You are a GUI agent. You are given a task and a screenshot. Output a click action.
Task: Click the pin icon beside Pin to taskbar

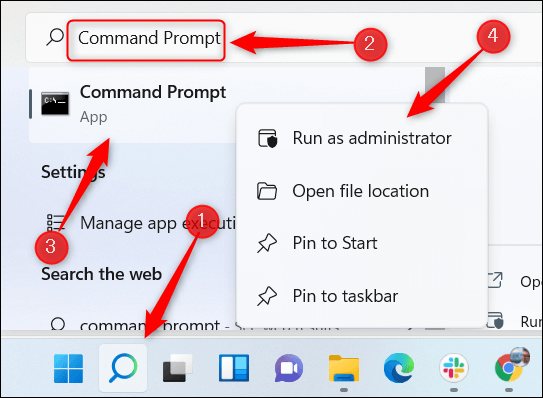tap(267, 296)
